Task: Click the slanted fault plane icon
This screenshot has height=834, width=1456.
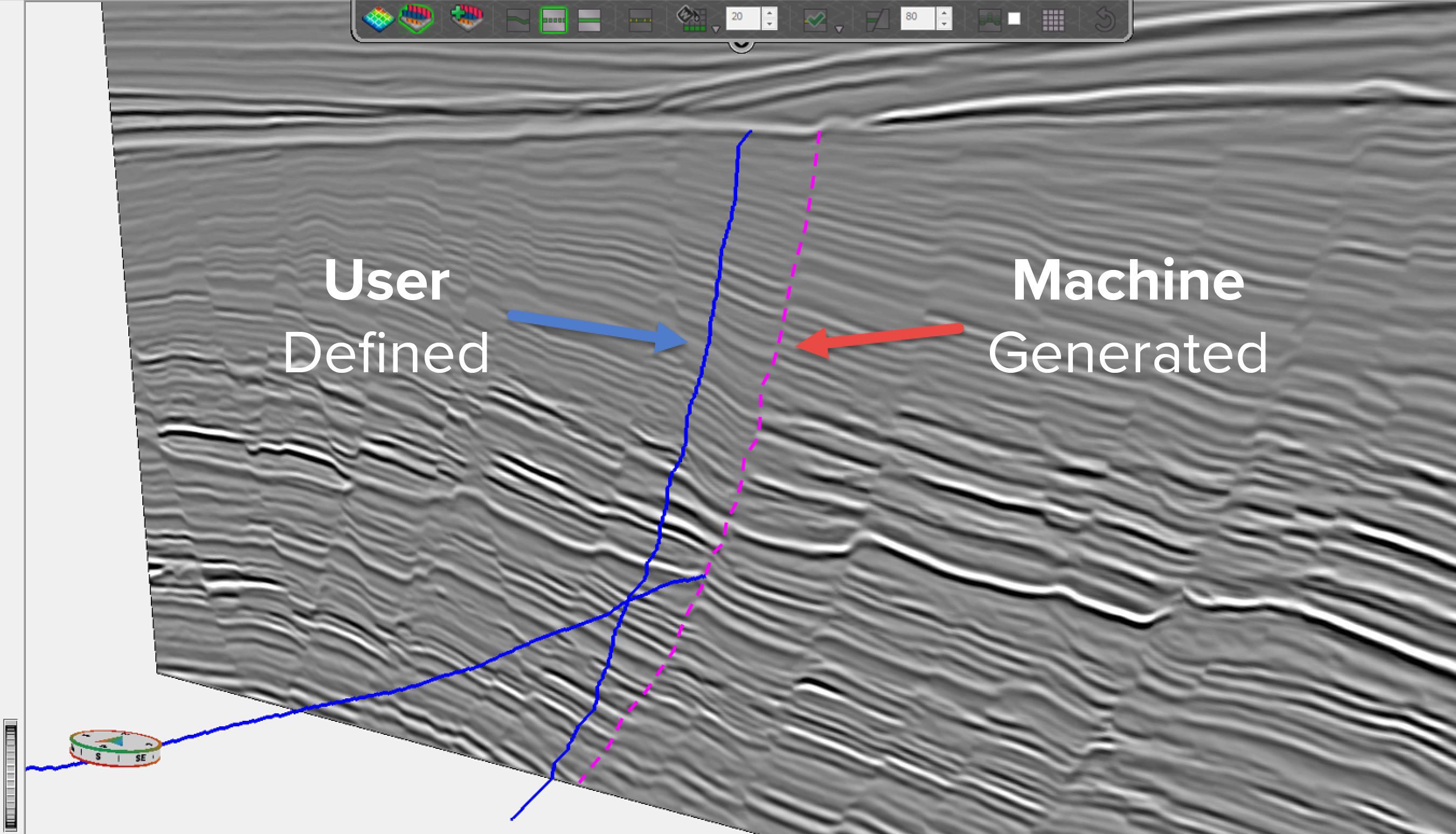Action: point(877,20)
